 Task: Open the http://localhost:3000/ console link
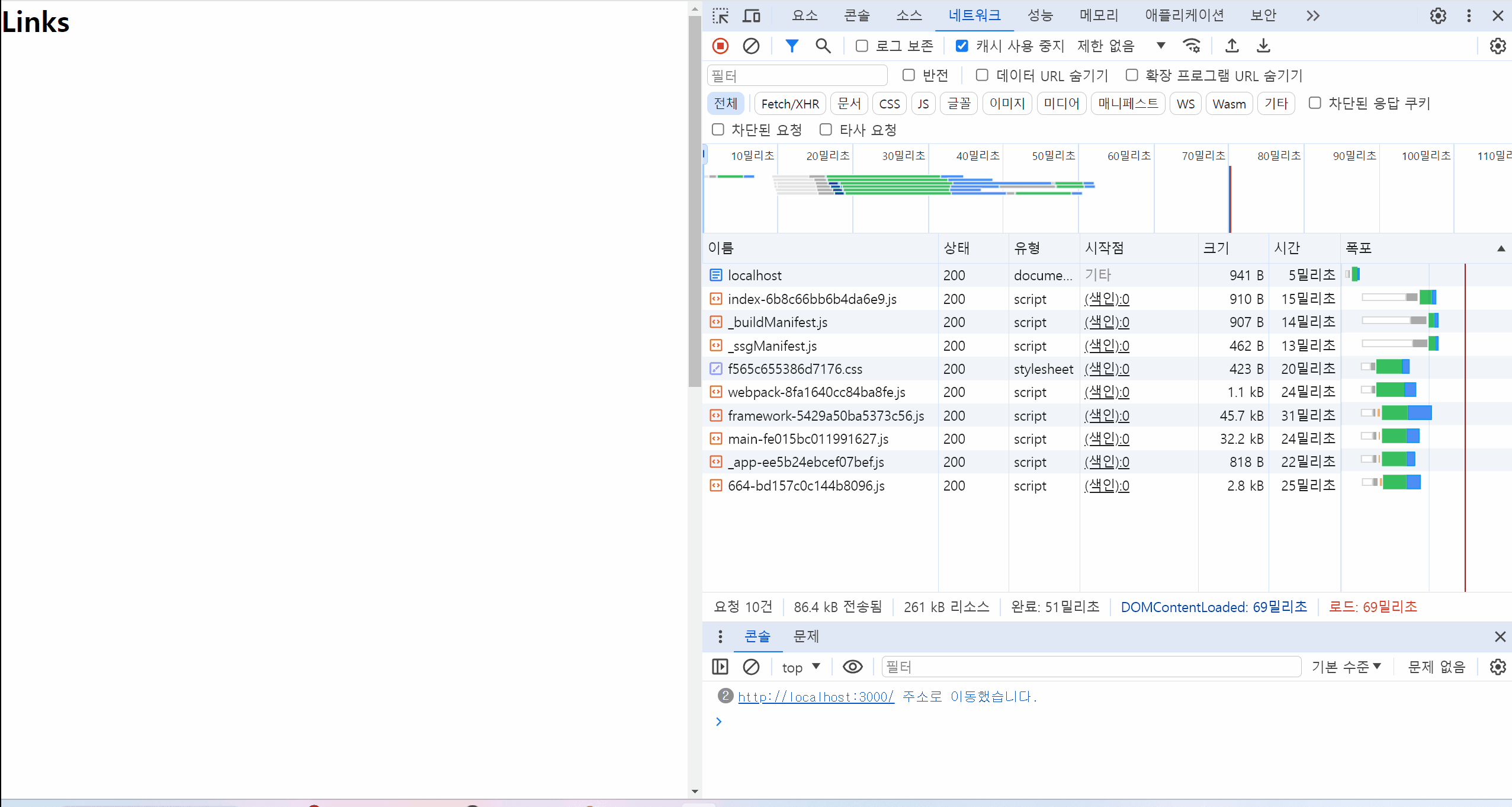[x=816, y=697]
